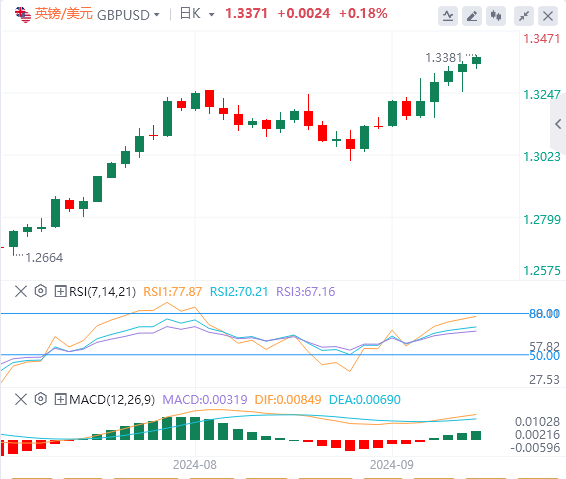Click the RSI3:67.16 value
The image size is (566, 479).
pyautogui.click(x=306, y=291)
